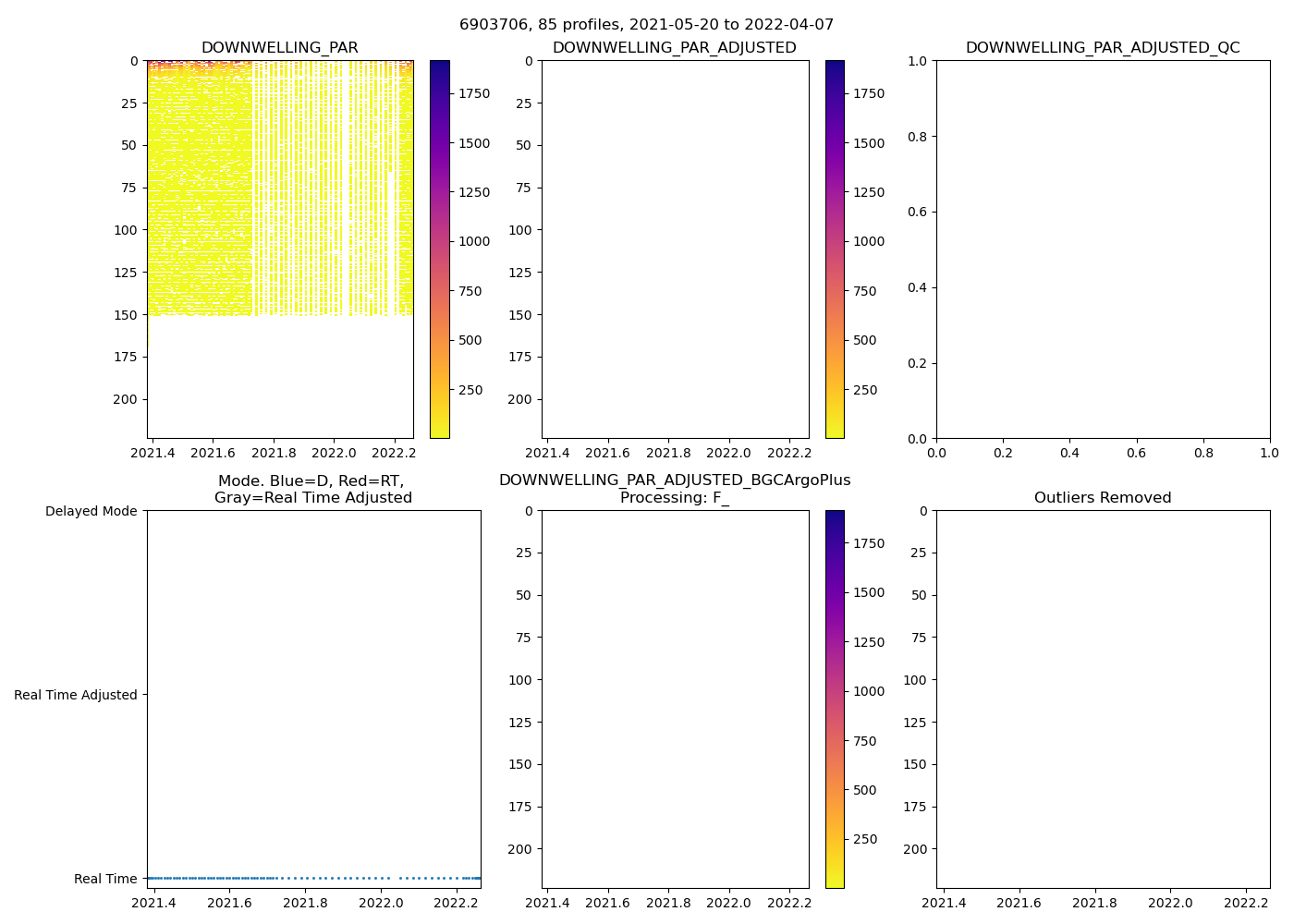Click the 'Mode. Blue=D, Red=RT' title
Viewport: 1294px width, 924px height.
312,490
